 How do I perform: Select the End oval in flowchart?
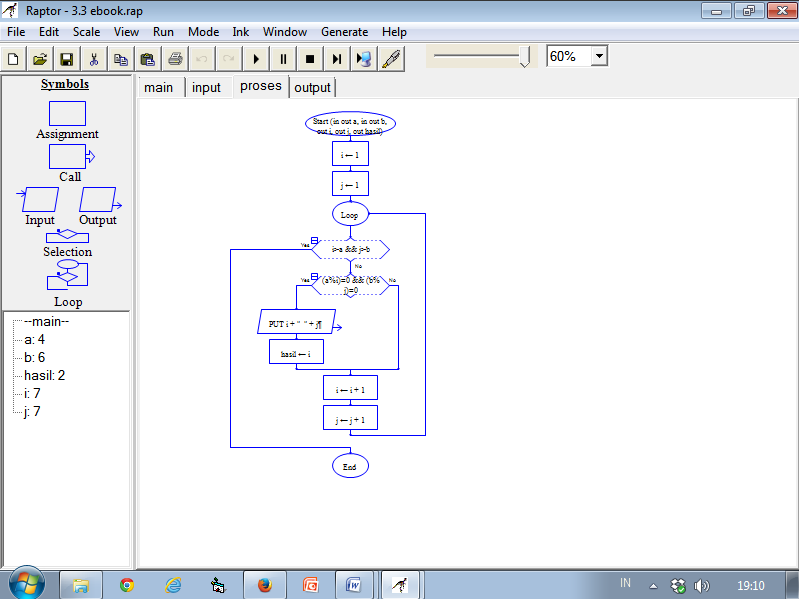[350, 466]
